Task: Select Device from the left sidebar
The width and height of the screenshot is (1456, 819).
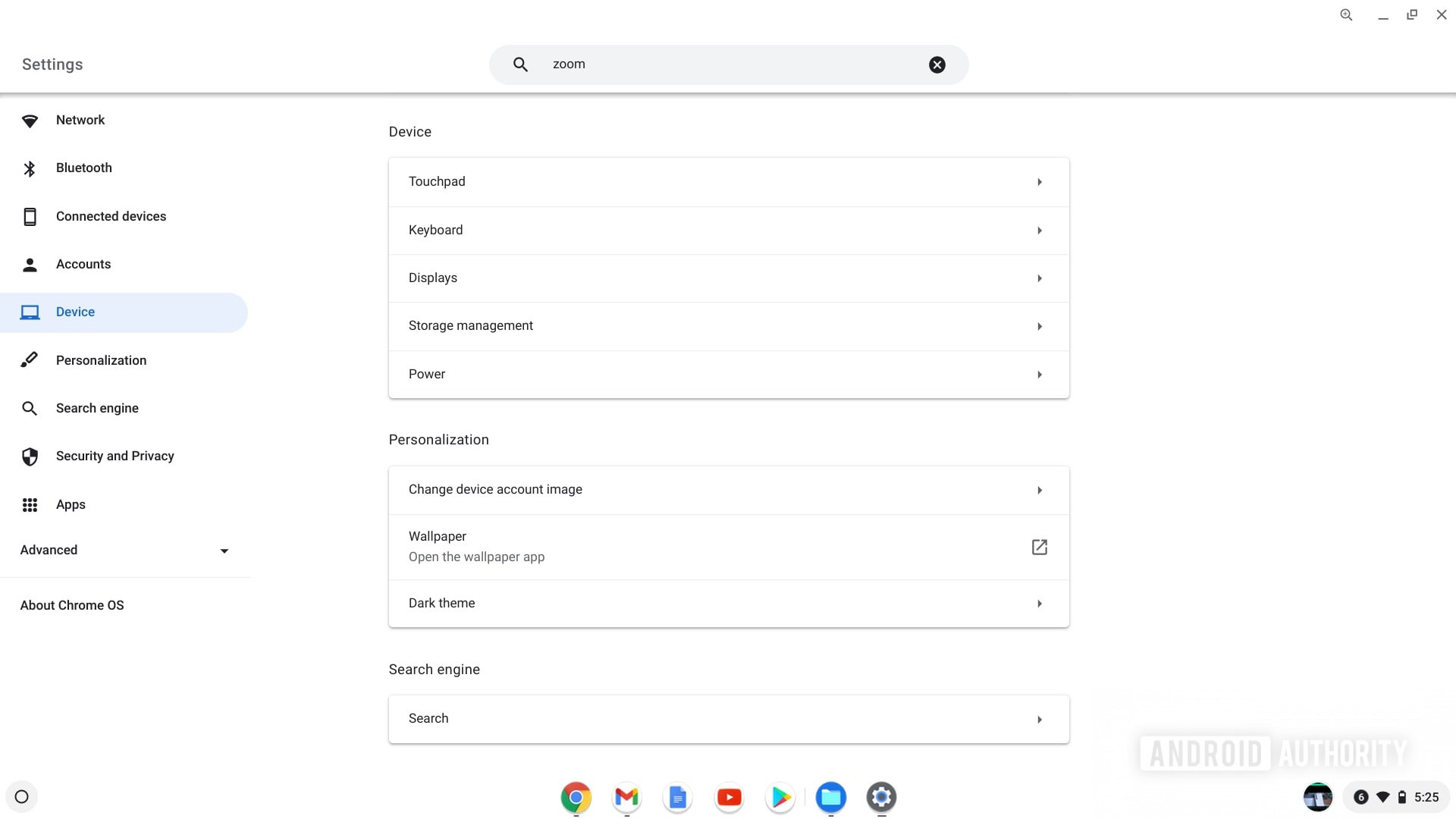Action: point(75,311)
